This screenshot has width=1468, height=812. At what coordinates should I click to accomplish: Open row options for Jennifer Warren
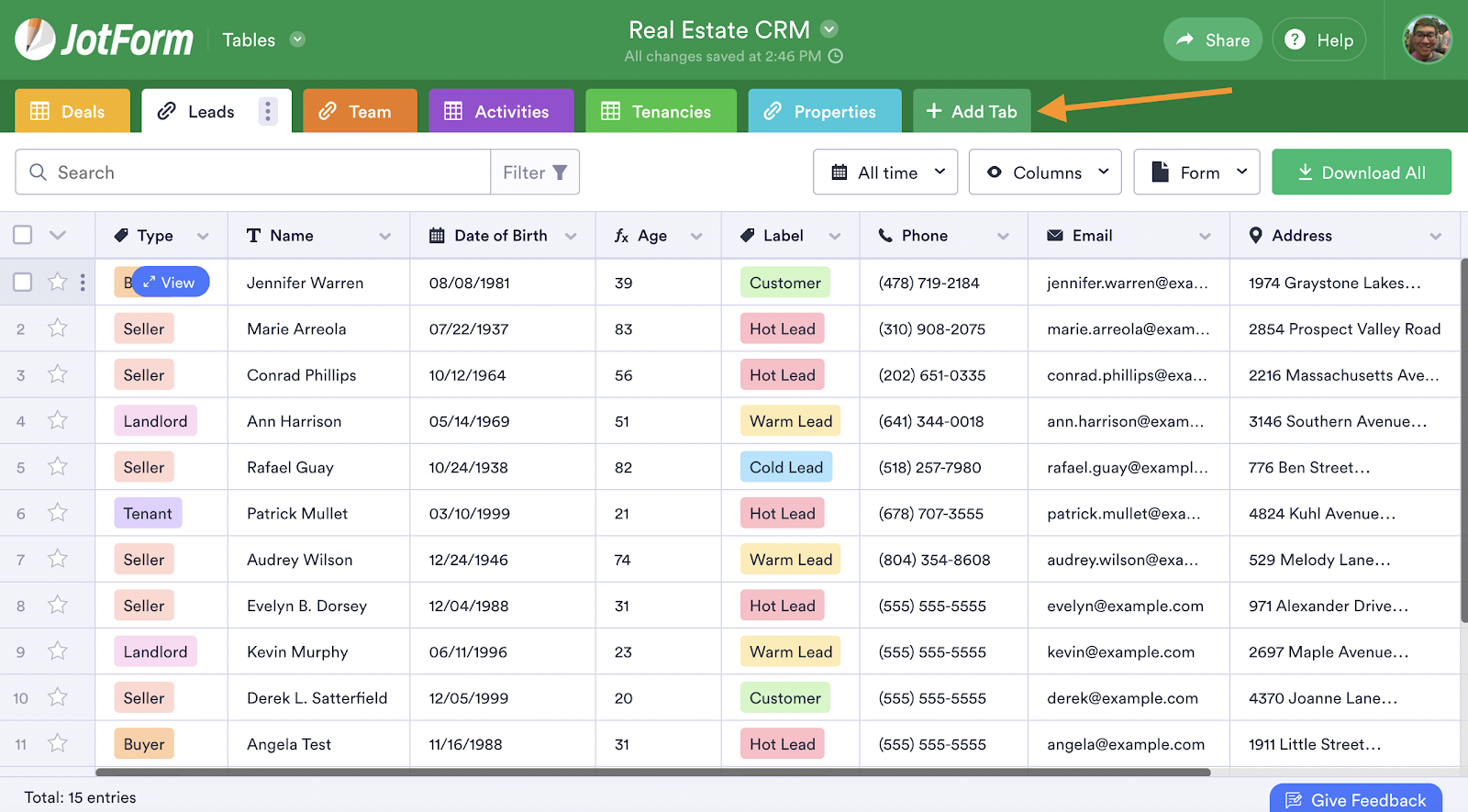click(x=83, y=283)
